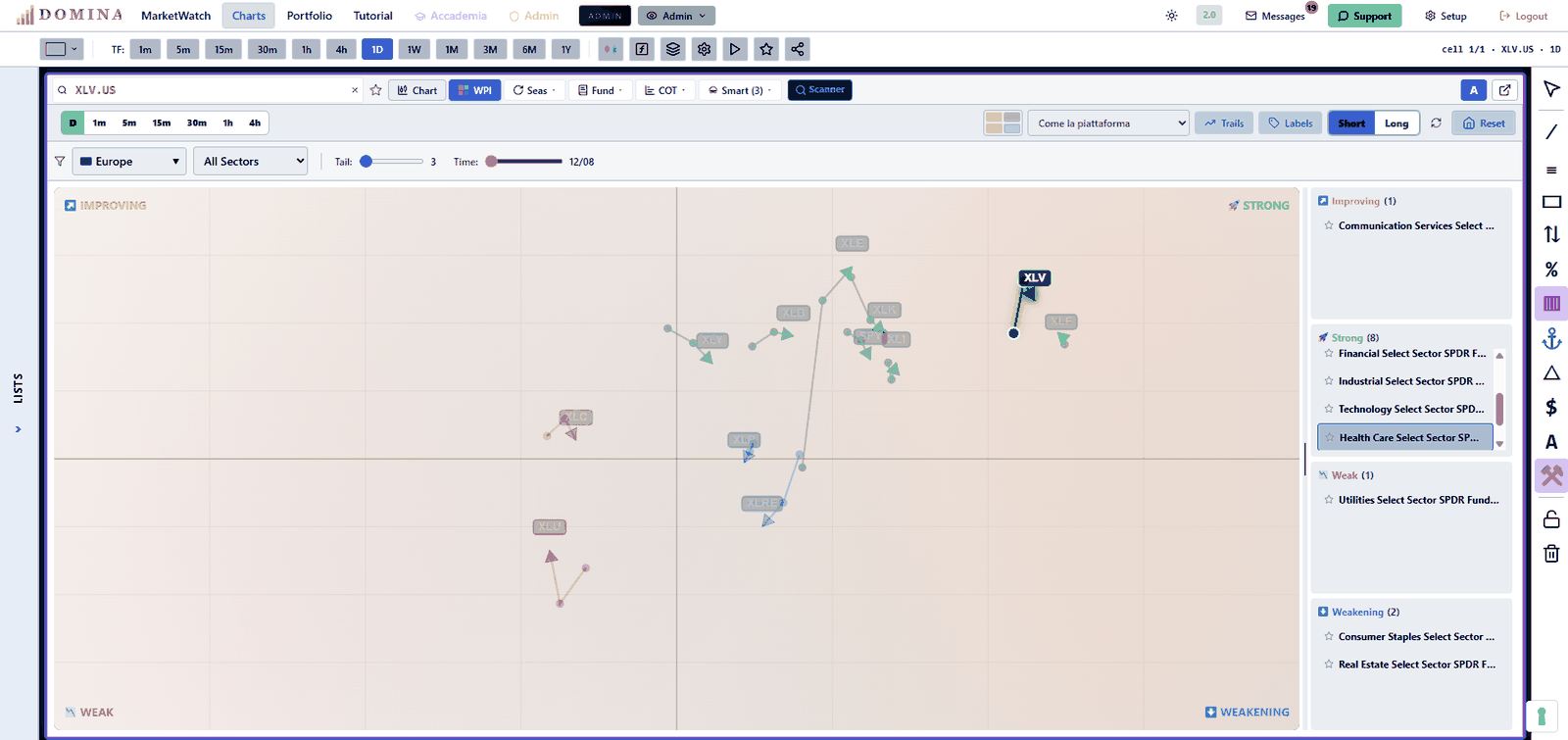Expand the LISTS side panel

click(18, 429)
